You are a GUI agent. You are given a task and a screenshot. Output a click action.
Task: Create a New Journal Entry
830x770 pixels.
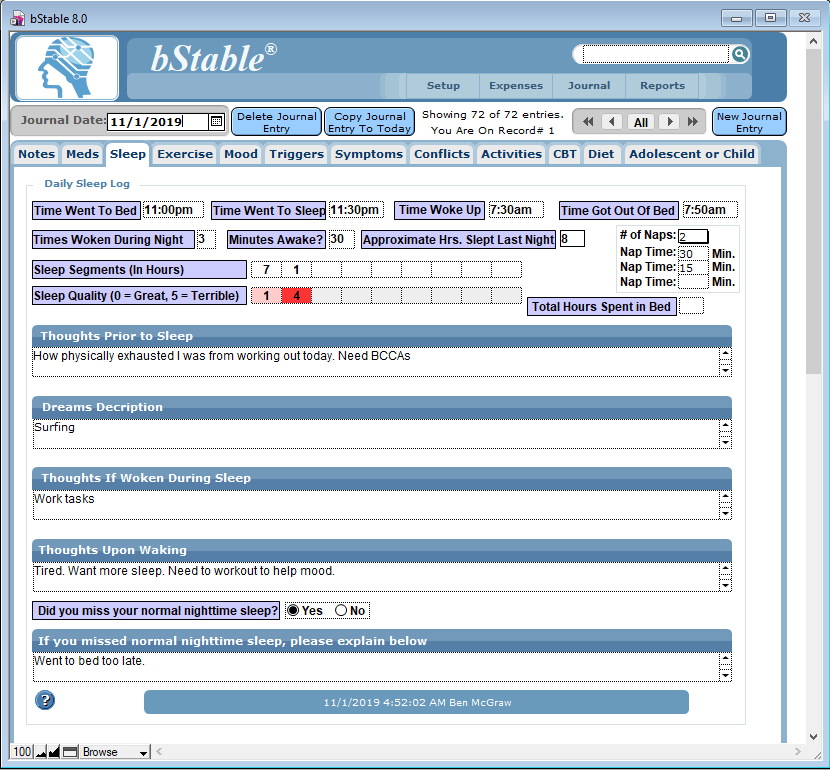coord(749,122)
